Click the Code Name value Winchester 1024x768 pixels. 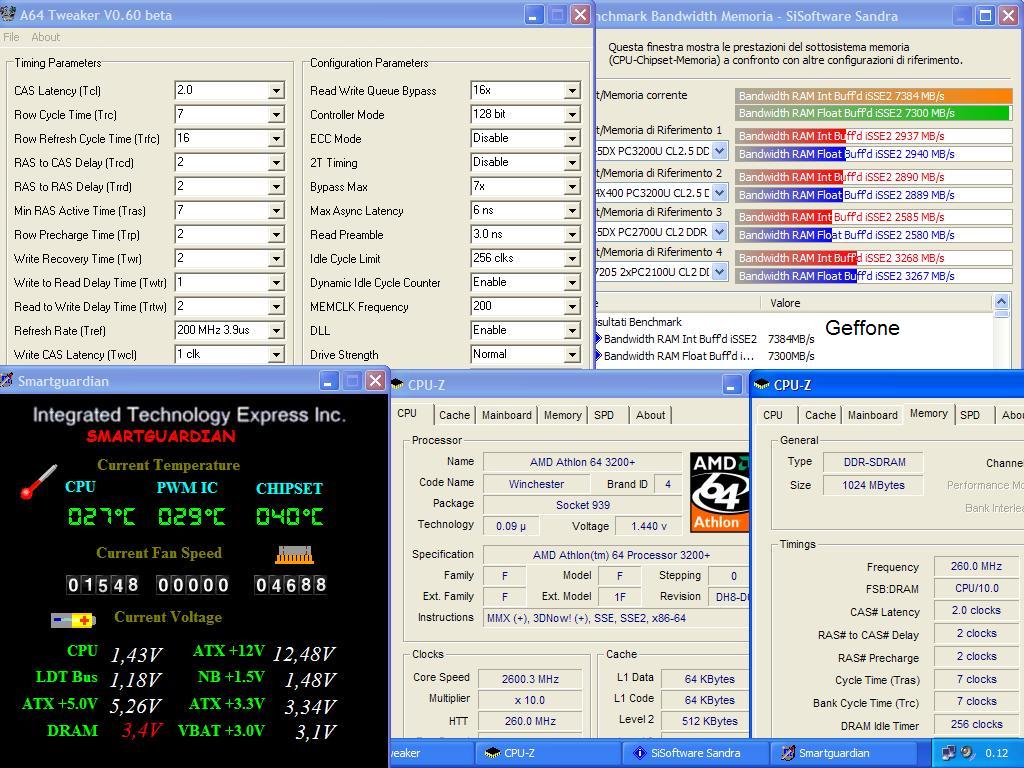point(536,484)
